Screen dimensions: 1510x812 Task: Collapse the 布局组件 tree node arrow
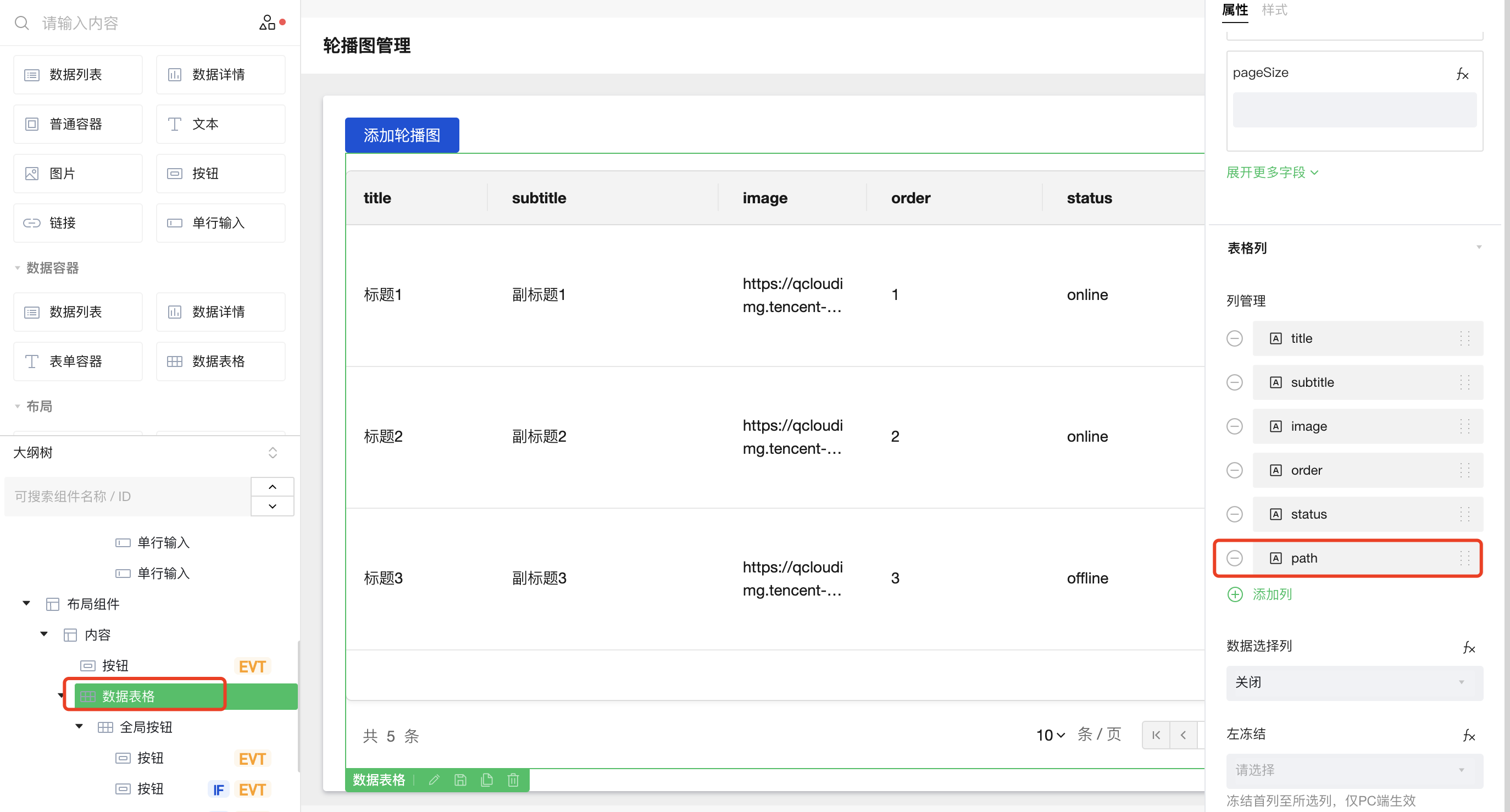[26, 603]
